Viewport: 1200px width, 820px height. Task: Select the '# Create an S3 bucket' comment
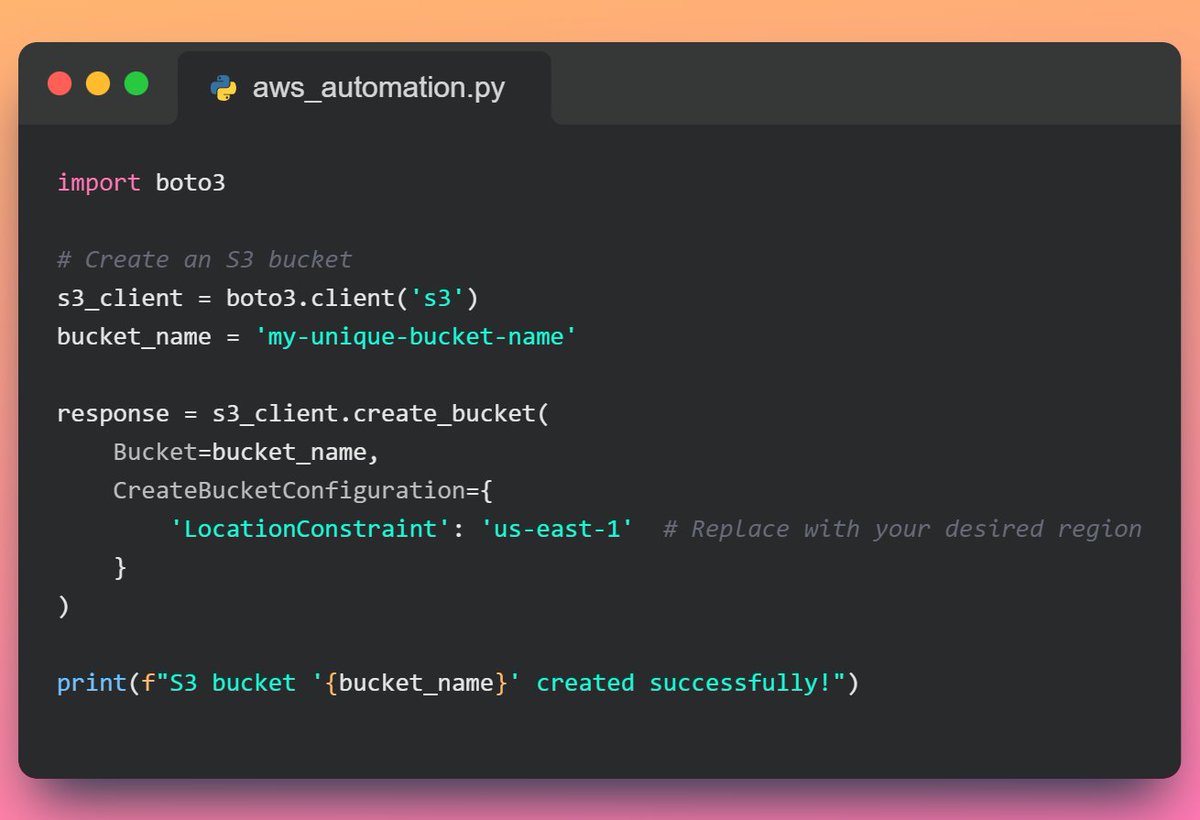pyautogui.click(x=203, y=259)
